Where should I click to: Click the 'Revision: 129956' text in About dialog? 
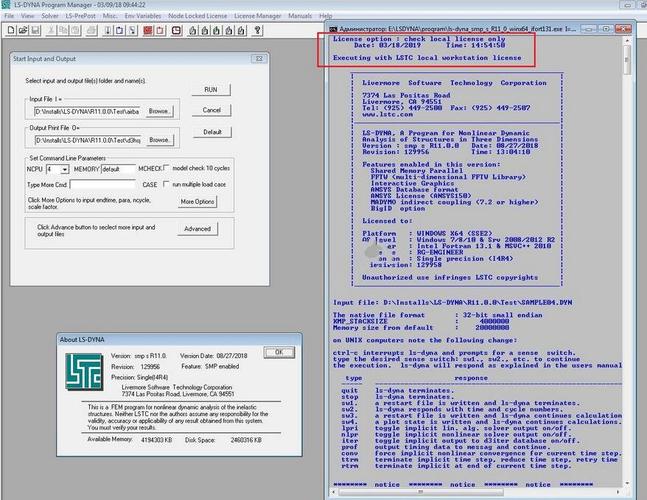135,366
